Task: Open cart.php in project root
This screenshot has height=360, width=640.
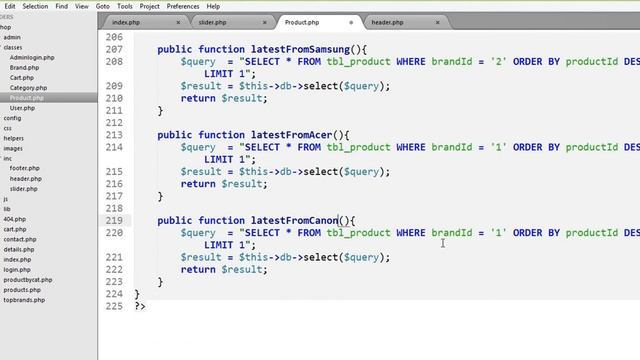Action: [15, 229]
